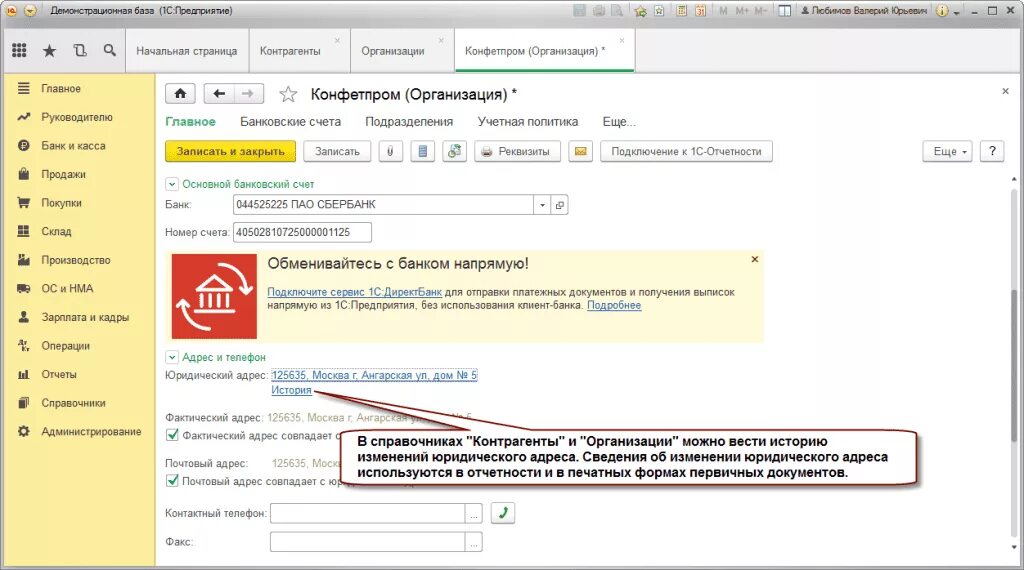
Task: Open Подразделения form section
Action: click(x=409, y=121)
